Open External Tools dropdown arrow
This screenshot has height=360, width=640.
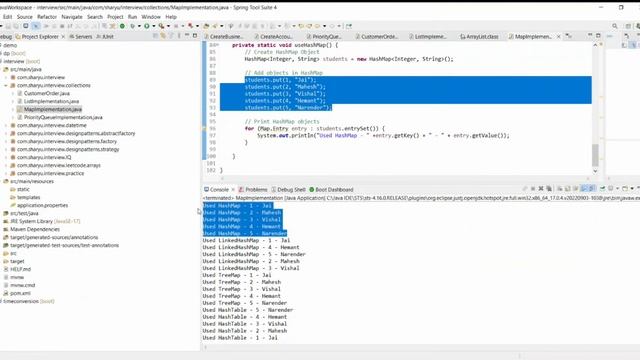pyautogui.click(x=168, y=26)
